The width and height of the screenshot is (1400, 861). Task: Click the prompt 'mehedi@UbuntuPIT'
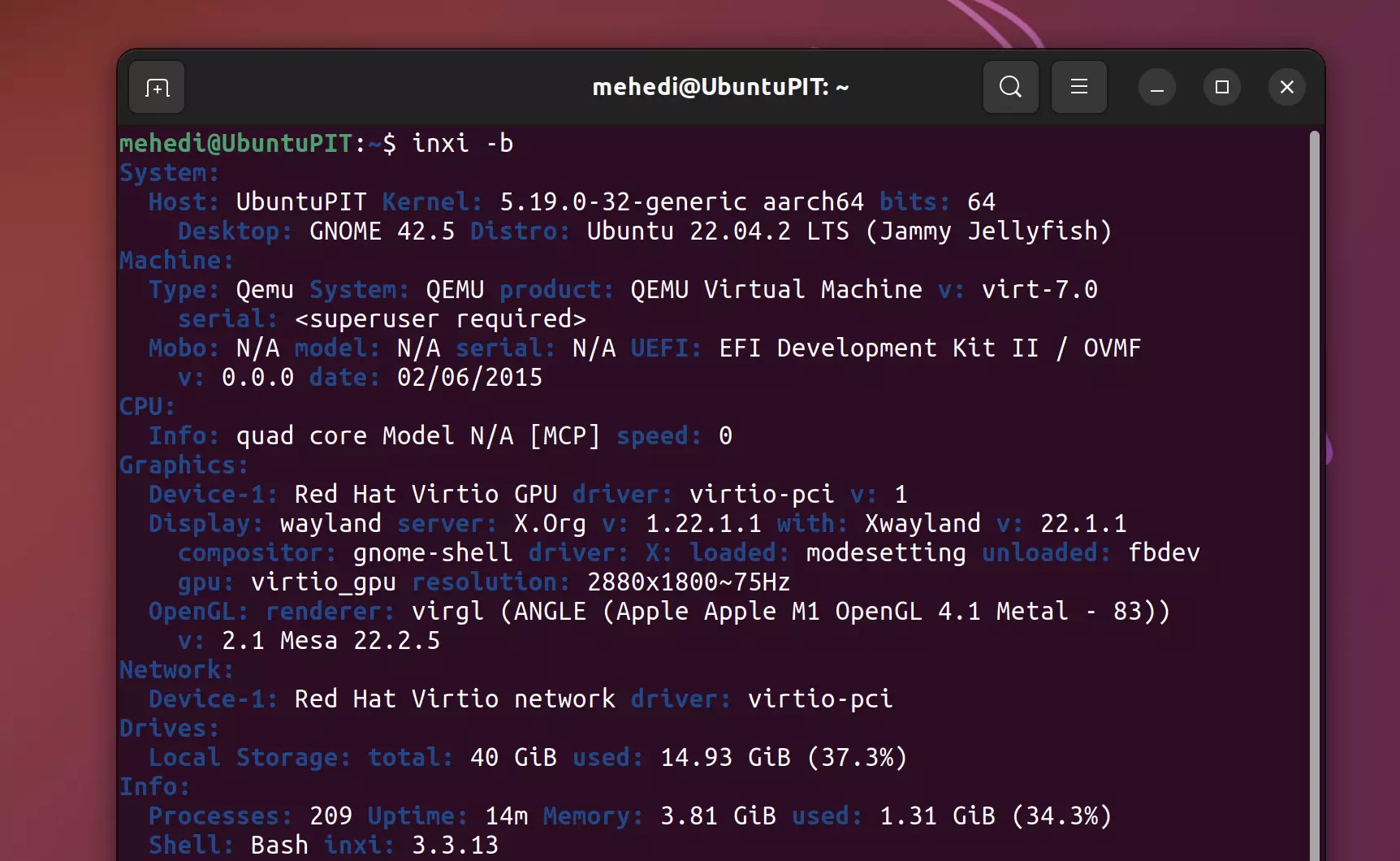point(235,144)
